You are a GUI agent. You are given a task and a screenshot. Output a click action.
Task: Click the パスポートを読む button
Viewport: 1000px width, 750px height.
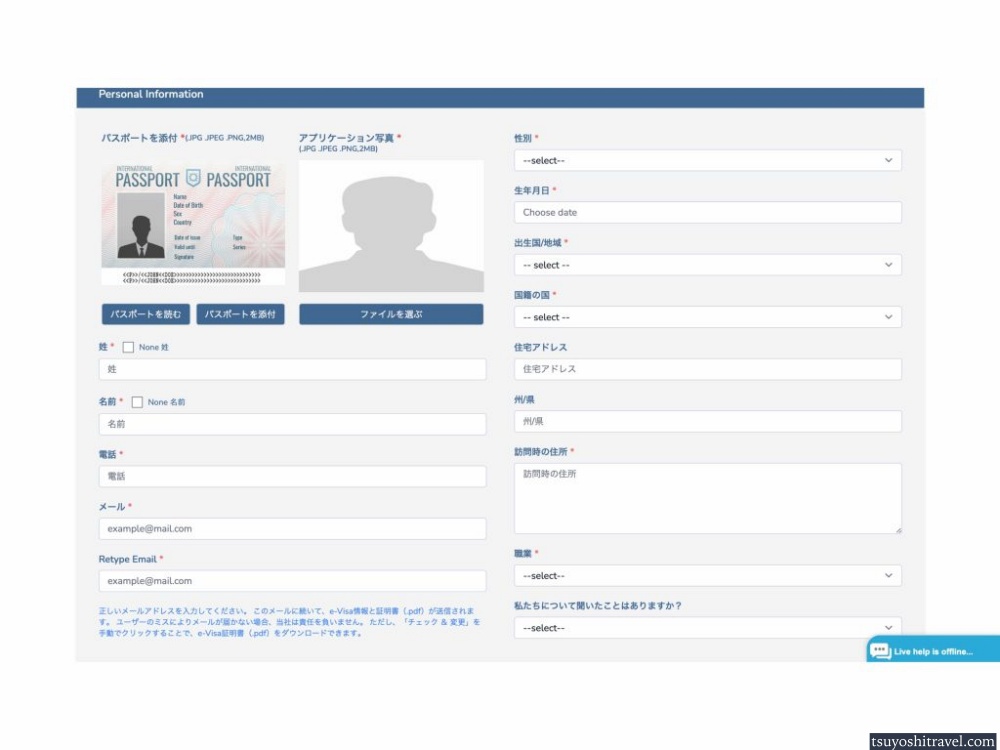pyautogui.click(x=146, y=314)
